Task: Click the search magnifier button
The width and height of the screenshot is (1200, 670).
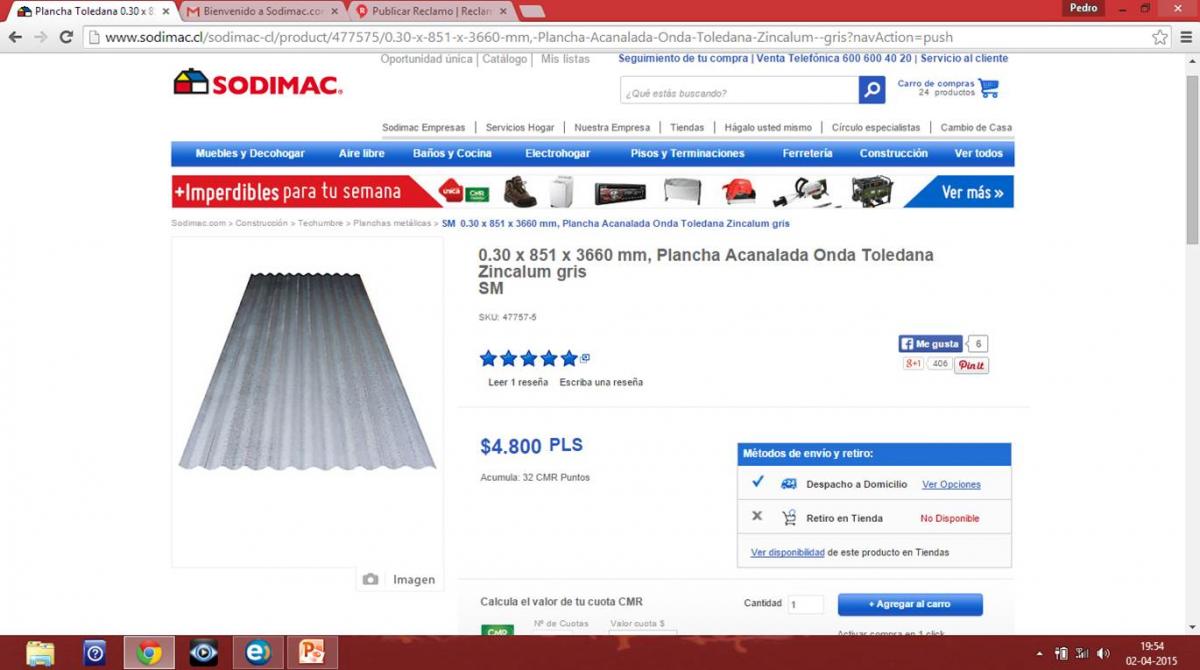Action: click(x=872, y=90)
